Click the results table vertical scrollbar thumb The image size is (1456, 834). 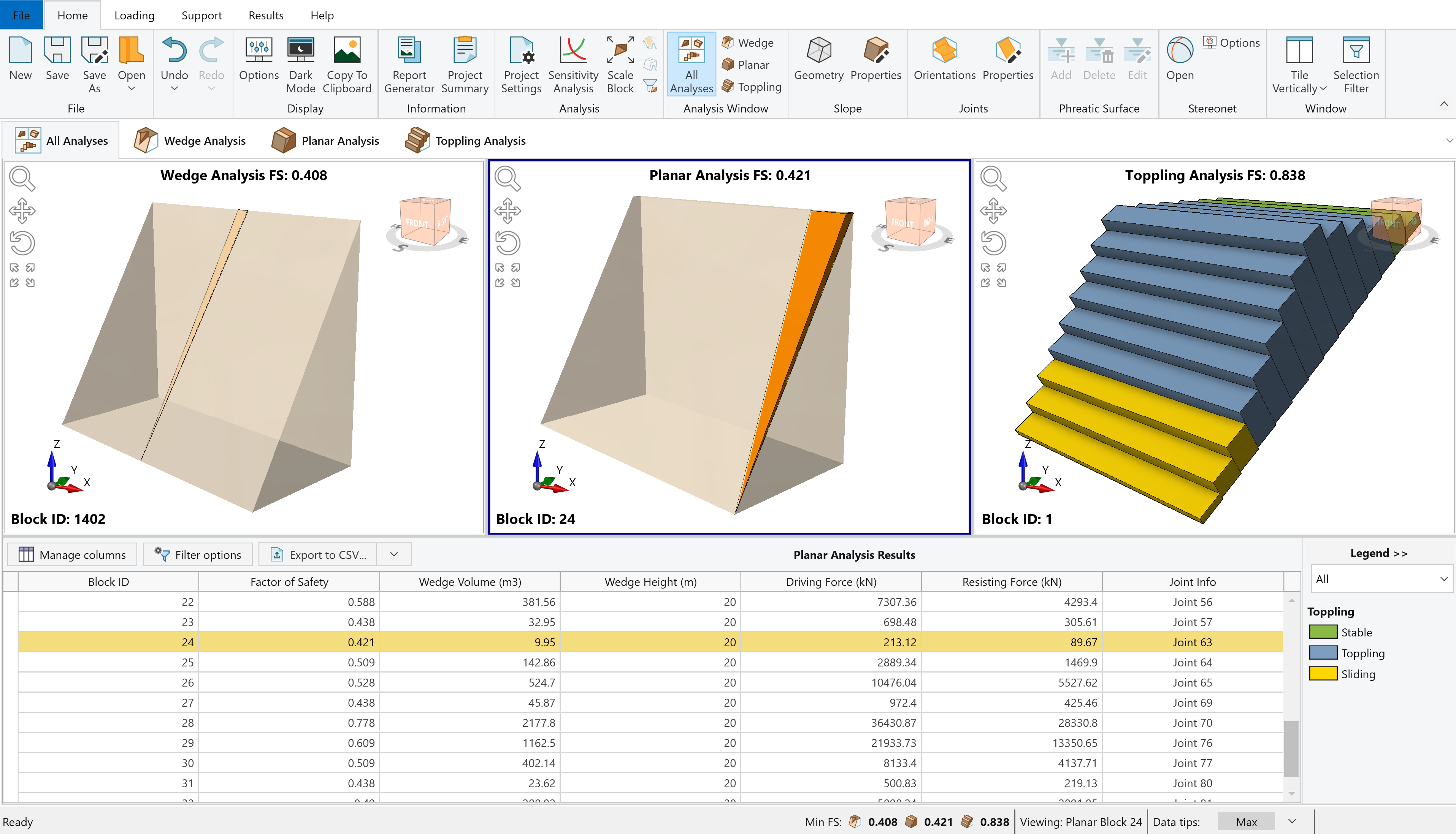point(1291,749)
